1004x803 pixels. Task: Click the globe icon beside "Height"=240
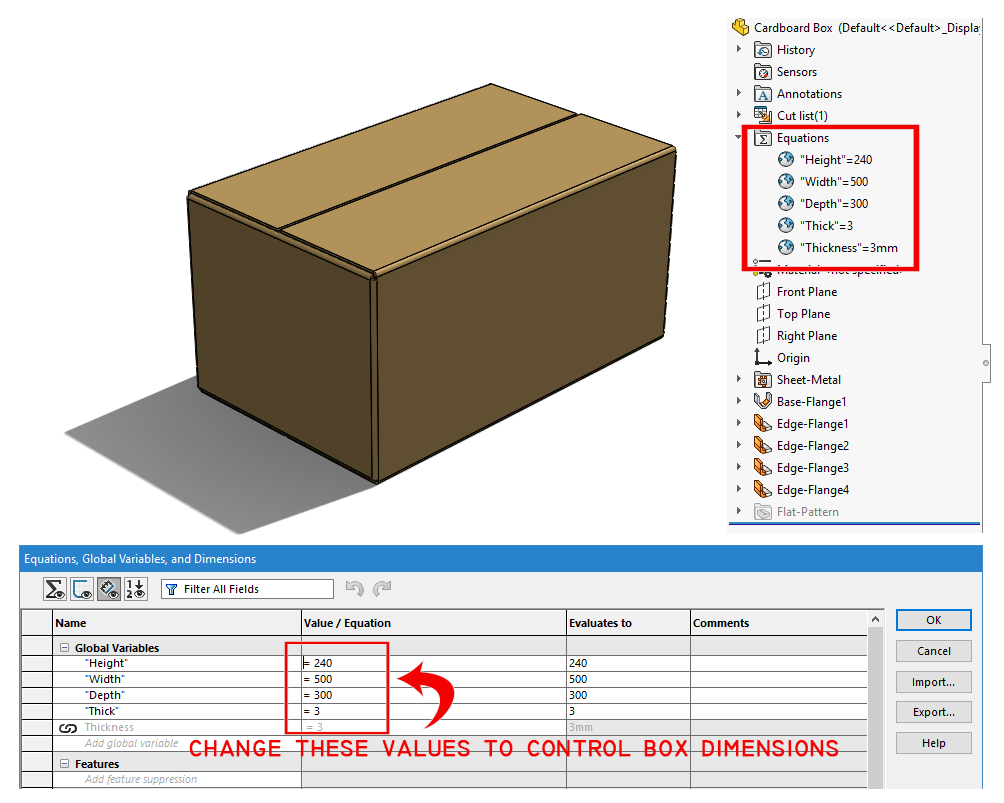click(x=786, y=159)
